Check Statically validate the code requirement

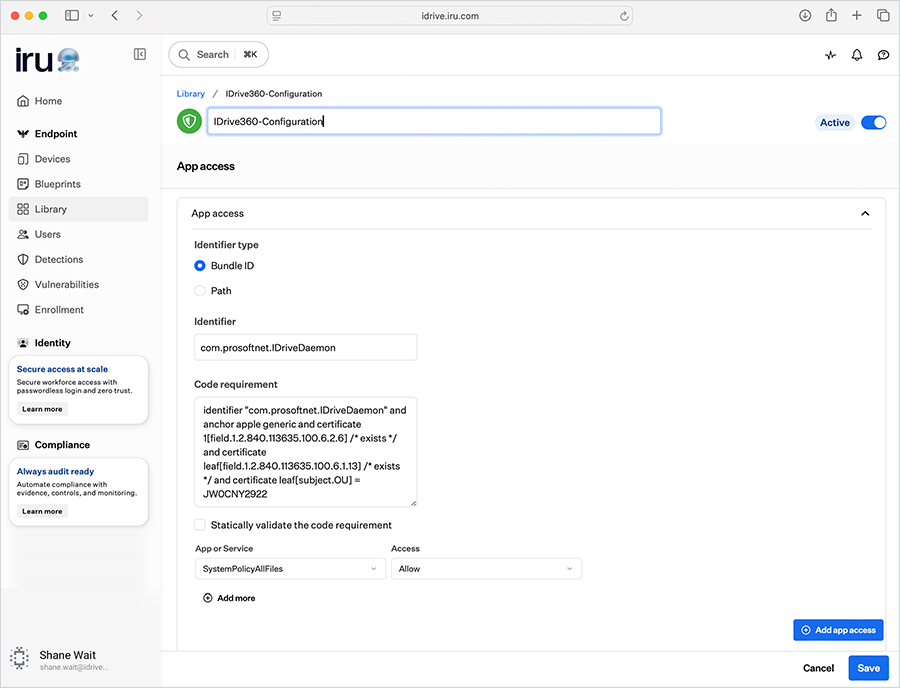(x=200, y=524)
